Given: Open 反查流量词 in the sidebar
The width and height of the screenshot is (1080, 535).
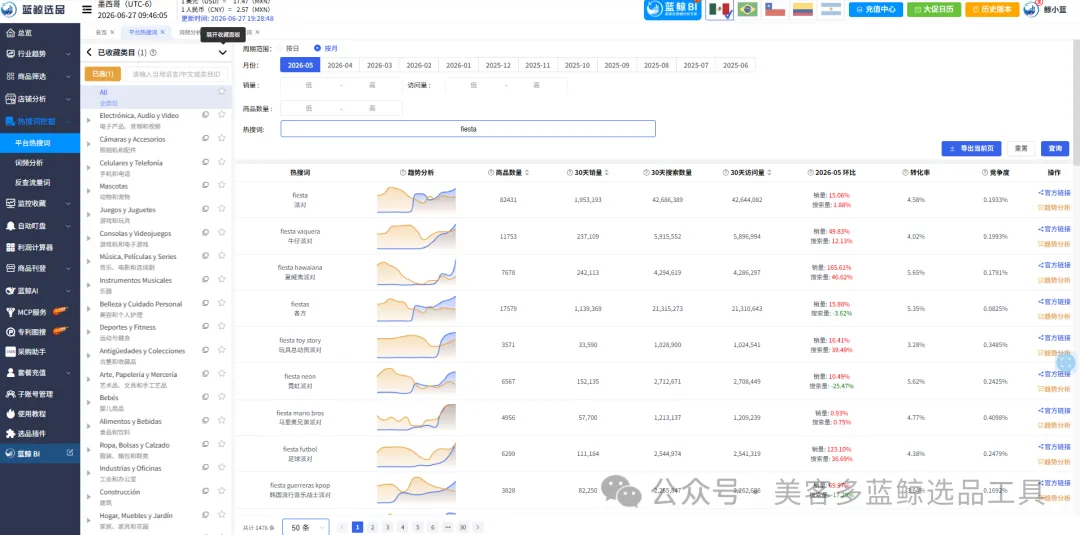Looking at the screenshot, I should (x=32, y=182).
